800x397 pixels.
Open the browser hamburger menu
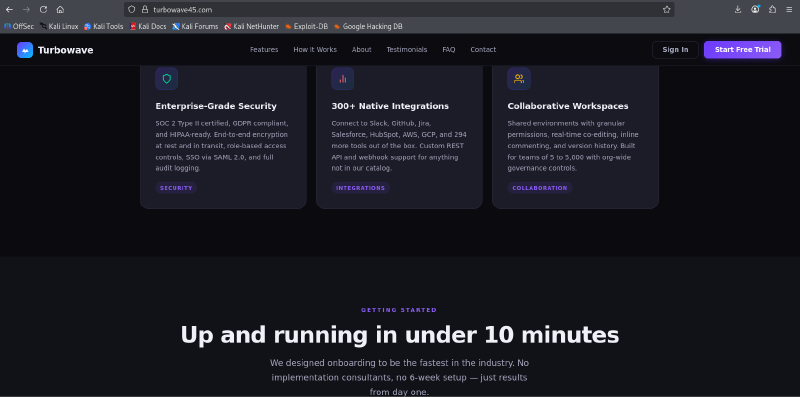(x=789, y=9)
